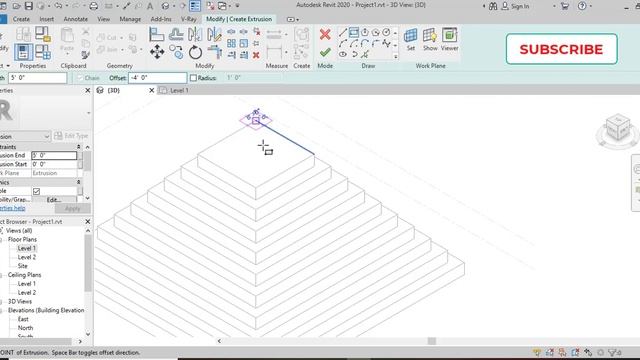640x360 pixels.
Task: Cancel edit mode with the red X
Action: (325, 34)
